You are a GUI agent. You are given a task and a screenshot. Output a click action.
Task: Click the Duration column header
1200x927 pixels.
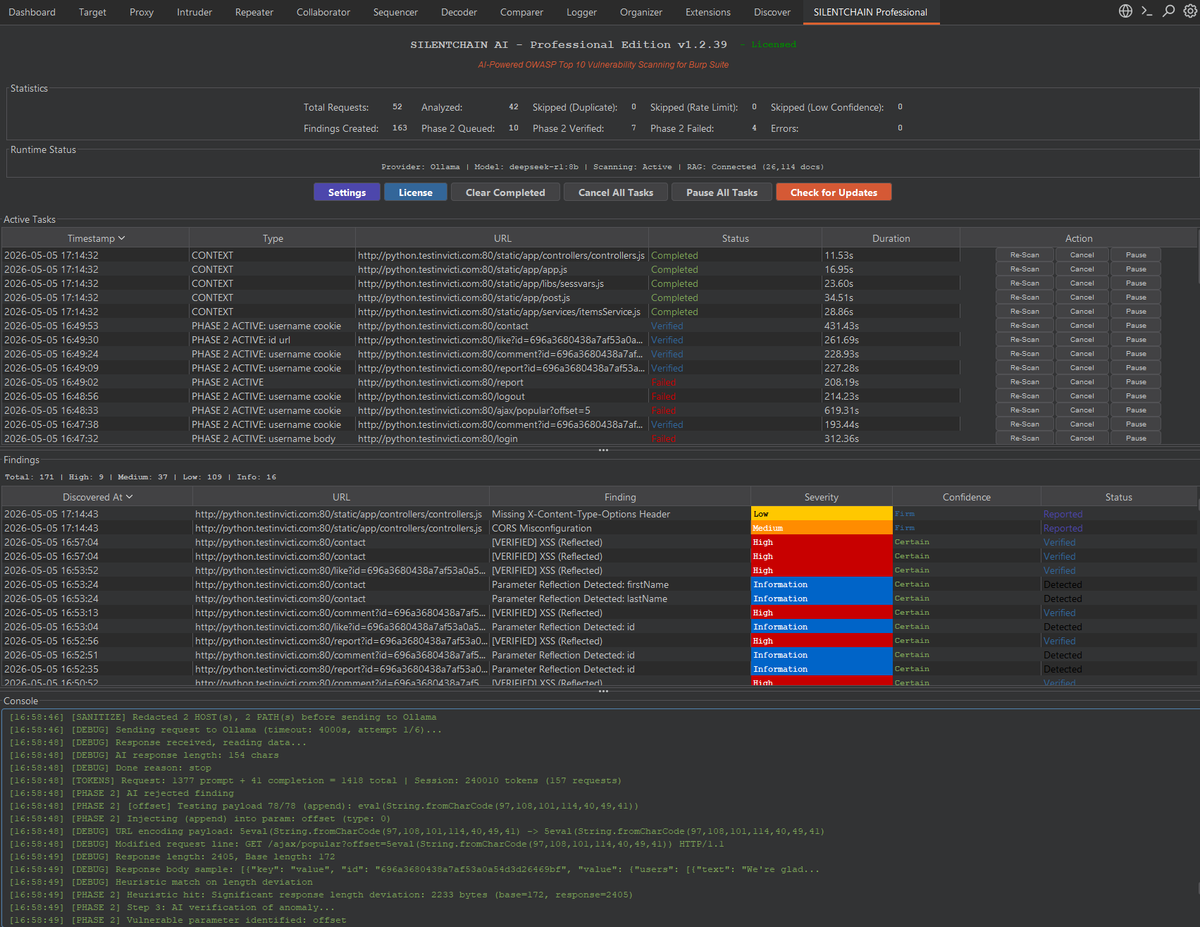pos(891,238)
